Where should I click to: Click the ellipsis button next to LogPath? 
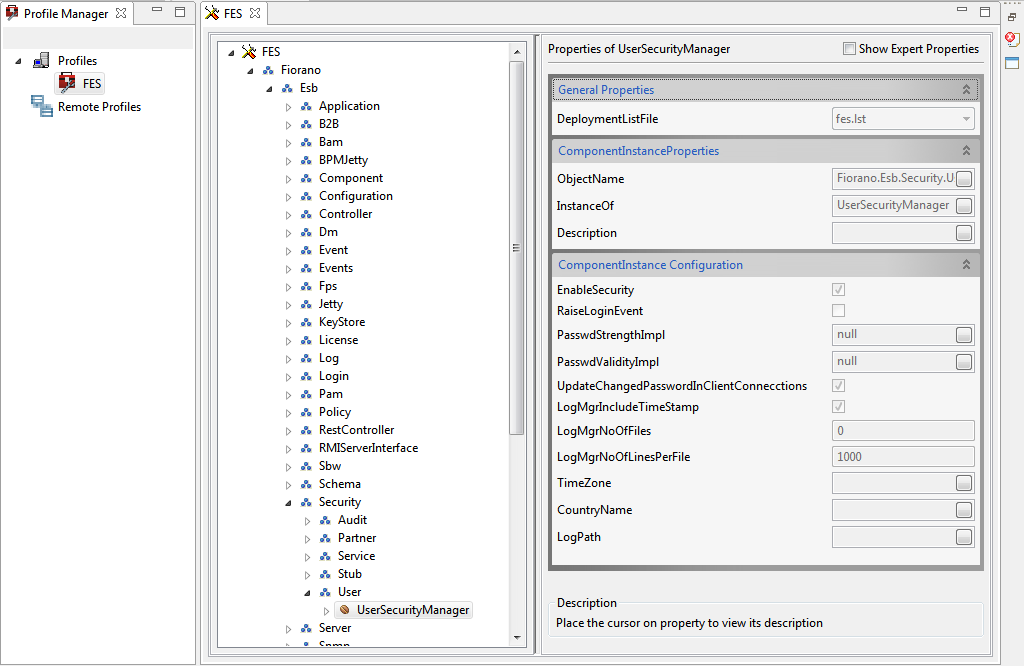963,537
